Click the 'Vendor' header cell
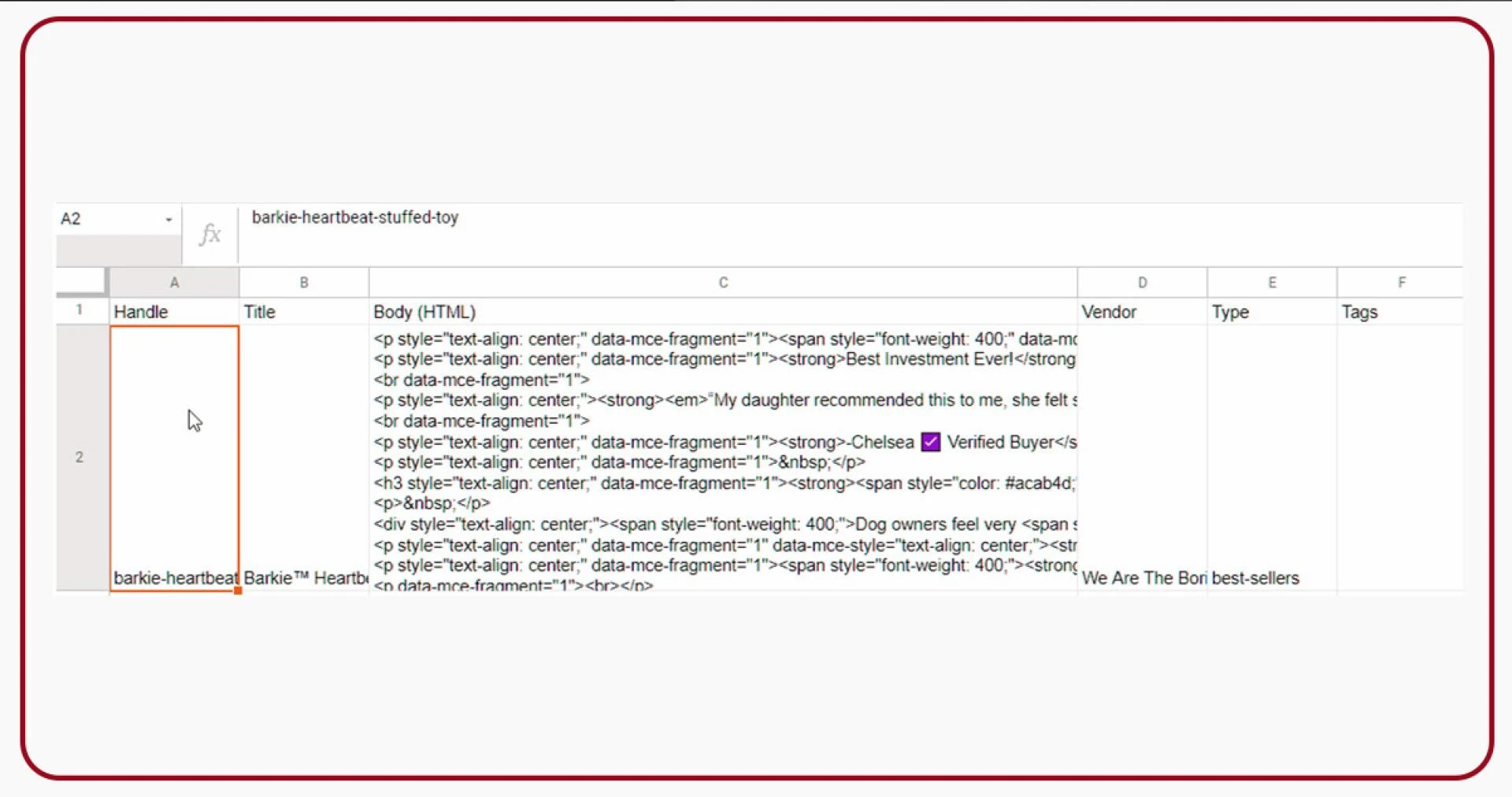The height and width of the screenshot is (797, 1512). tap(1142, 311)
